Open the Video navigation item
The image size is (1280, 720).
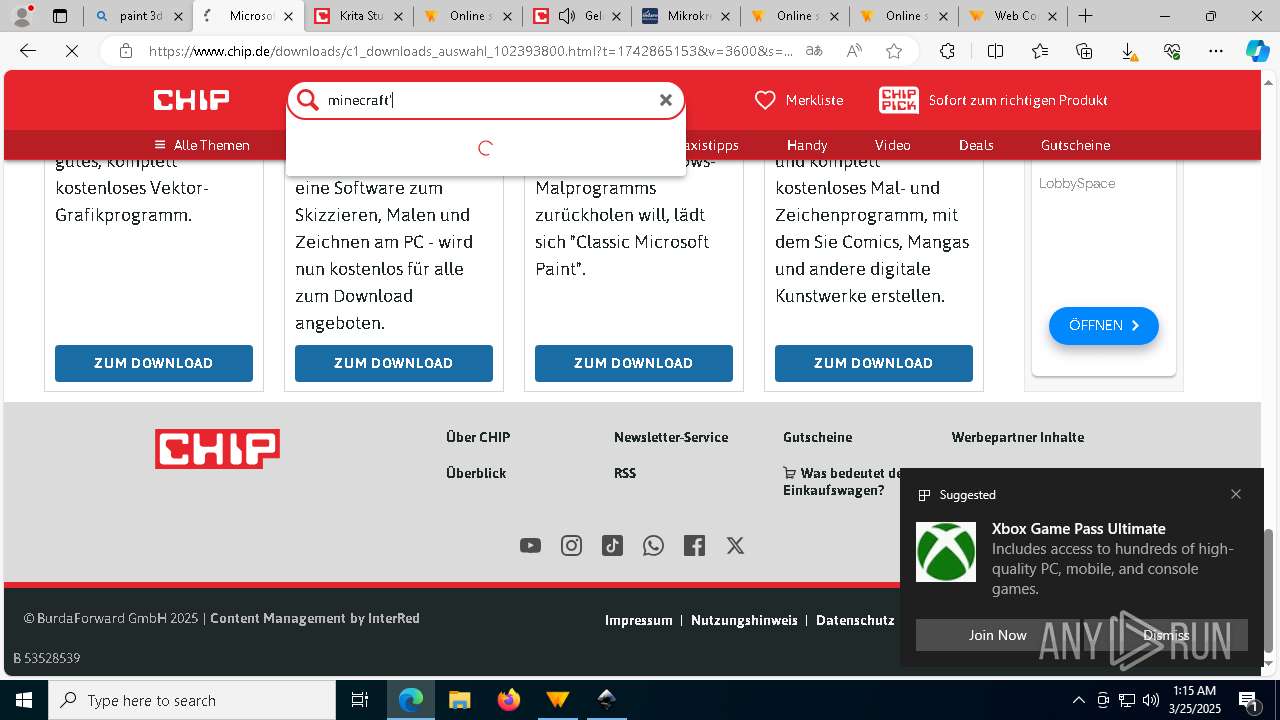pyautogui.click(x=893, y=145)
